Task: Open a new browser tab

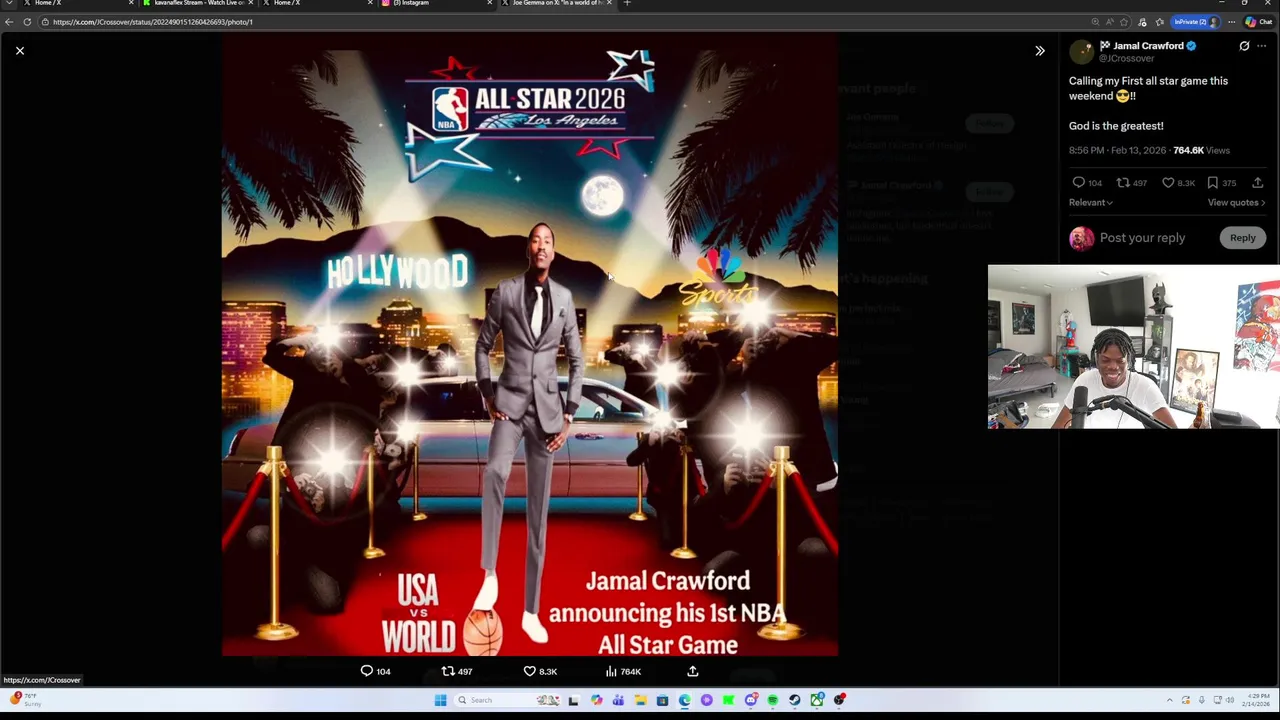Action: point(627,3)
